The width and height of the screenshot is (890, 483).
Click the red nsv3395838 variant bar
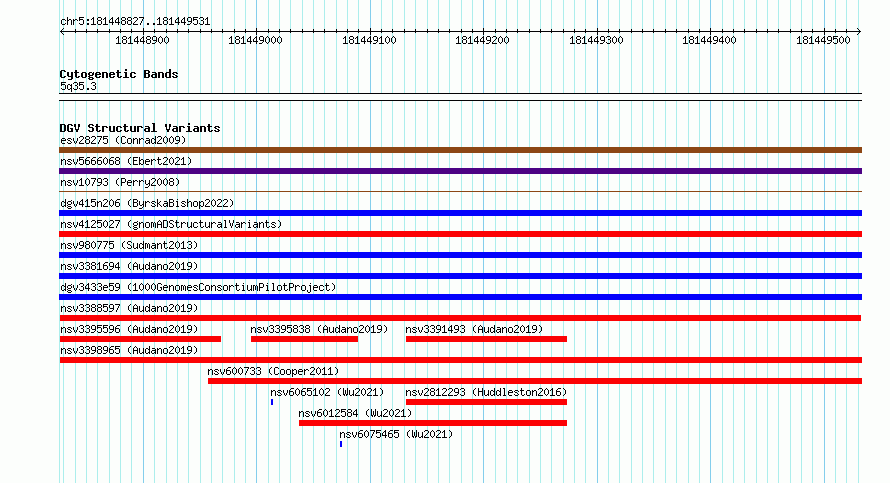(304, 339)
